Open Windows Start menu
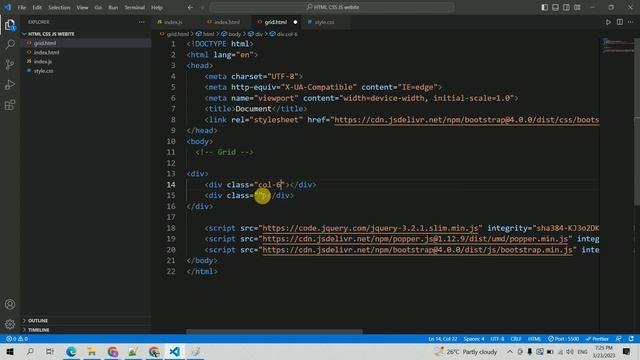The height and width of the screenshot is (360, 640). point(10,351)
